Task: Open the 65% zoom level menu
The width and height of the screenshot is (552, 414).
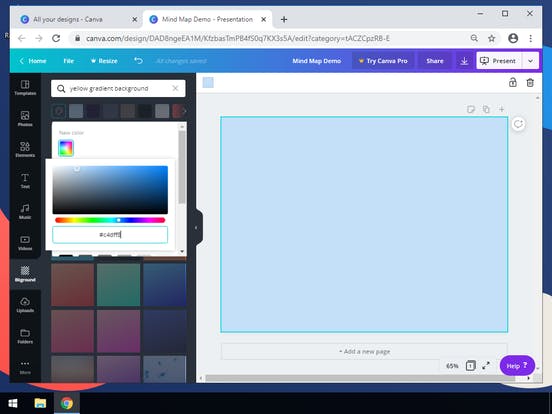Action: tap(452, 366)
